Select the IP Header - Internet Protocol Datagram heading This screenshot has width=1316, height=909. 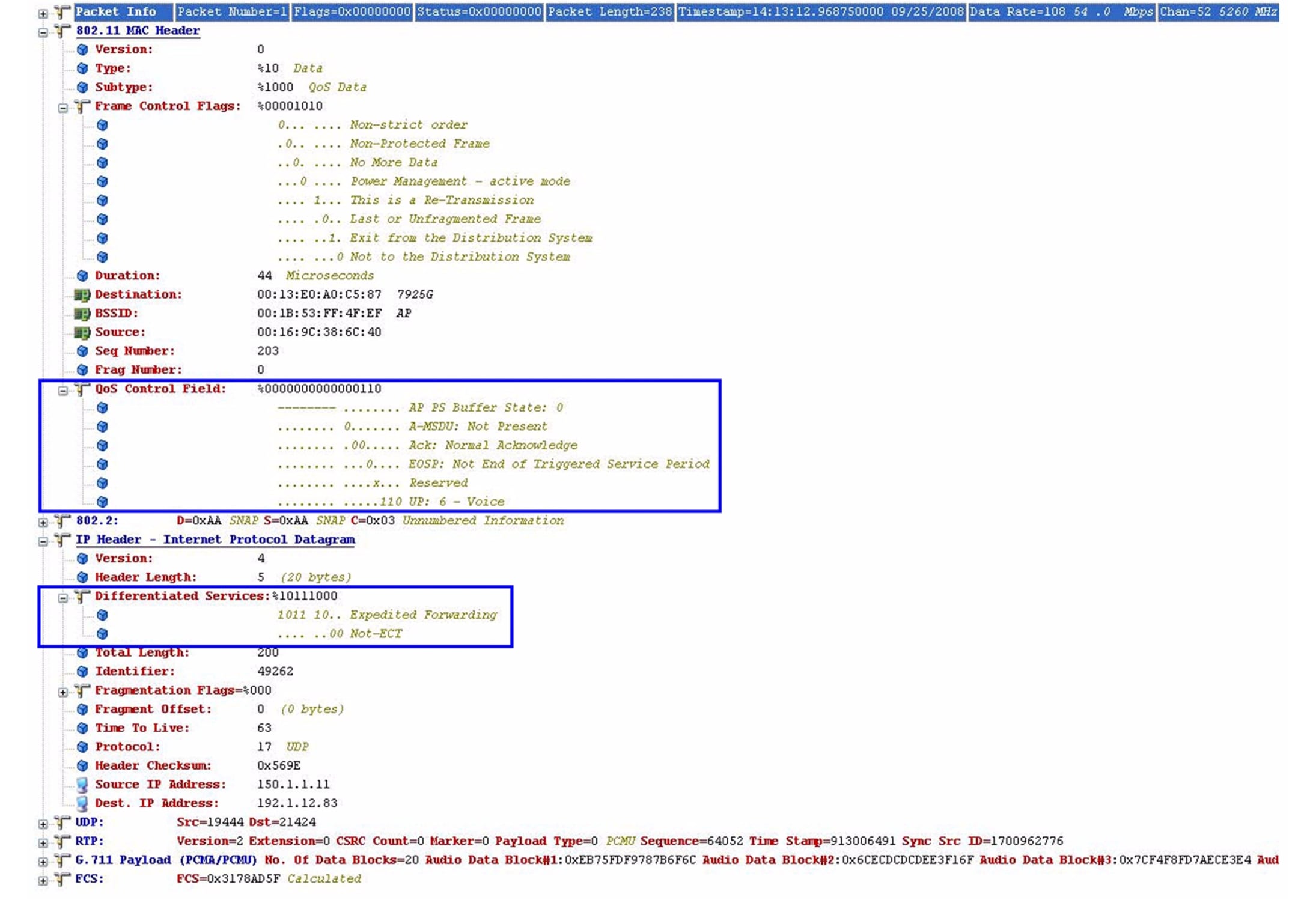coord(215,540)
